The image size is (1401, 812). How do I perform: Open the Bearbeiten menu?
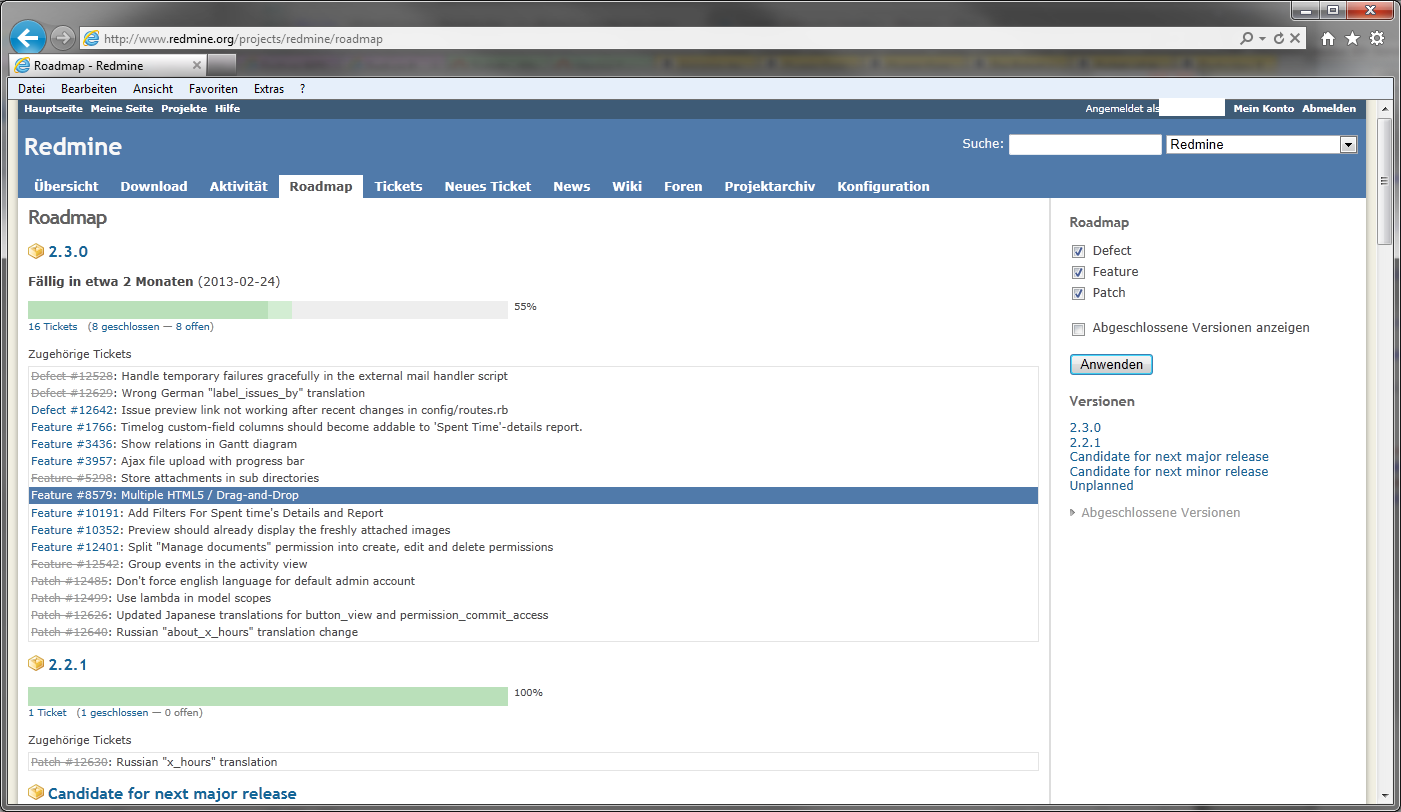[x=89, y=89]
